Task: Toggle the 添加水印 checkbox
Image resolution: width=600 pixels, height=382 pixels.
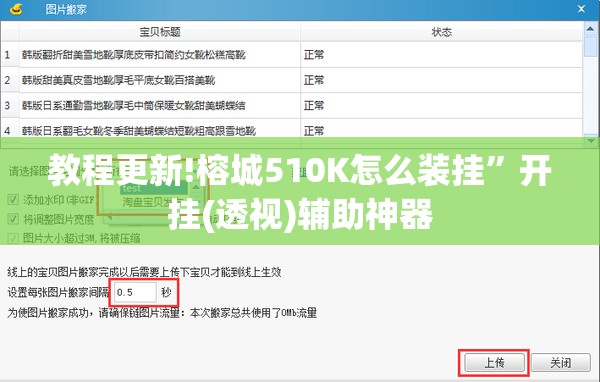Action: point(13,199)
